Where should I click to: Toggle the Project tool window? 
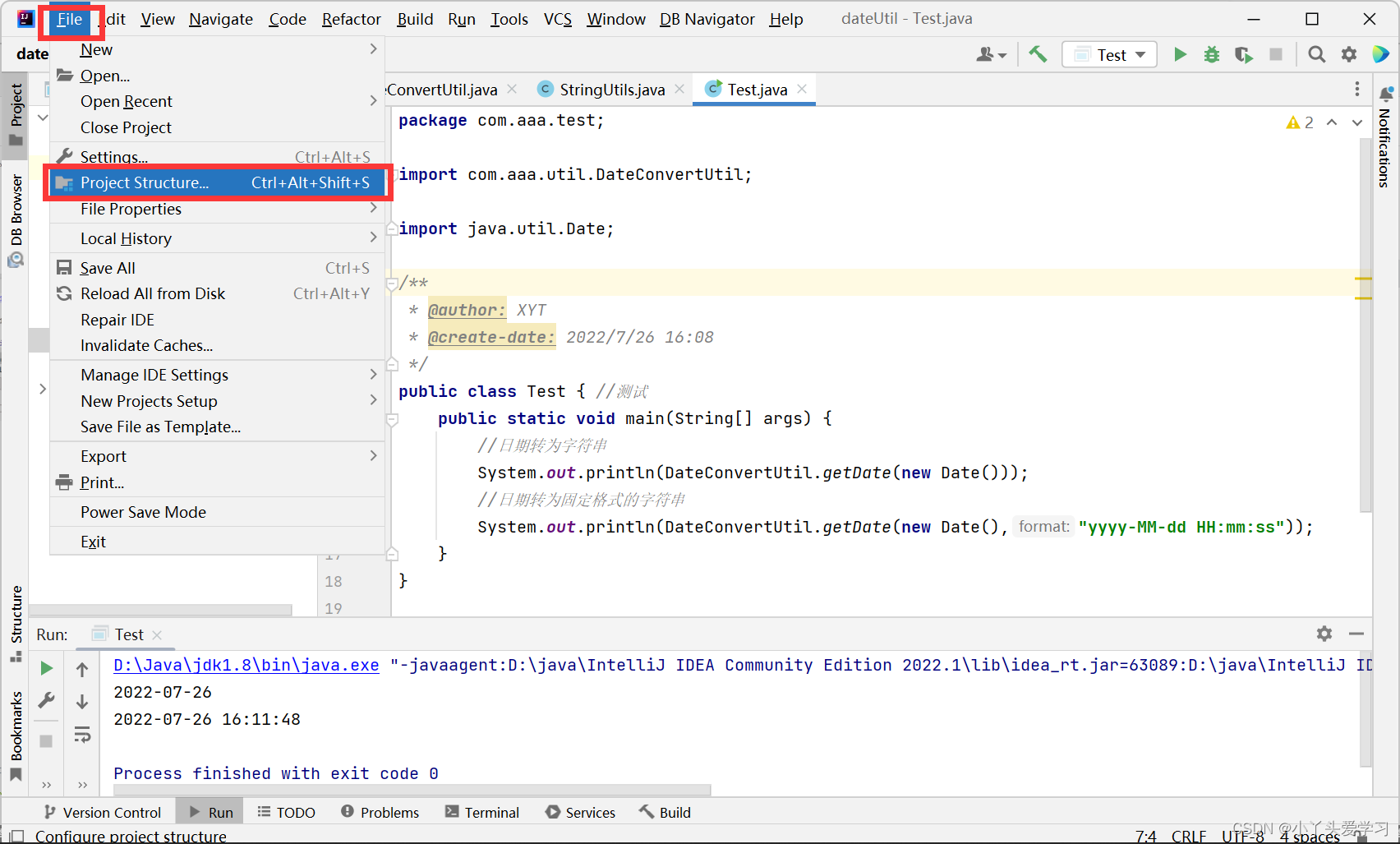pyautogui.click(x=16, y=113)
